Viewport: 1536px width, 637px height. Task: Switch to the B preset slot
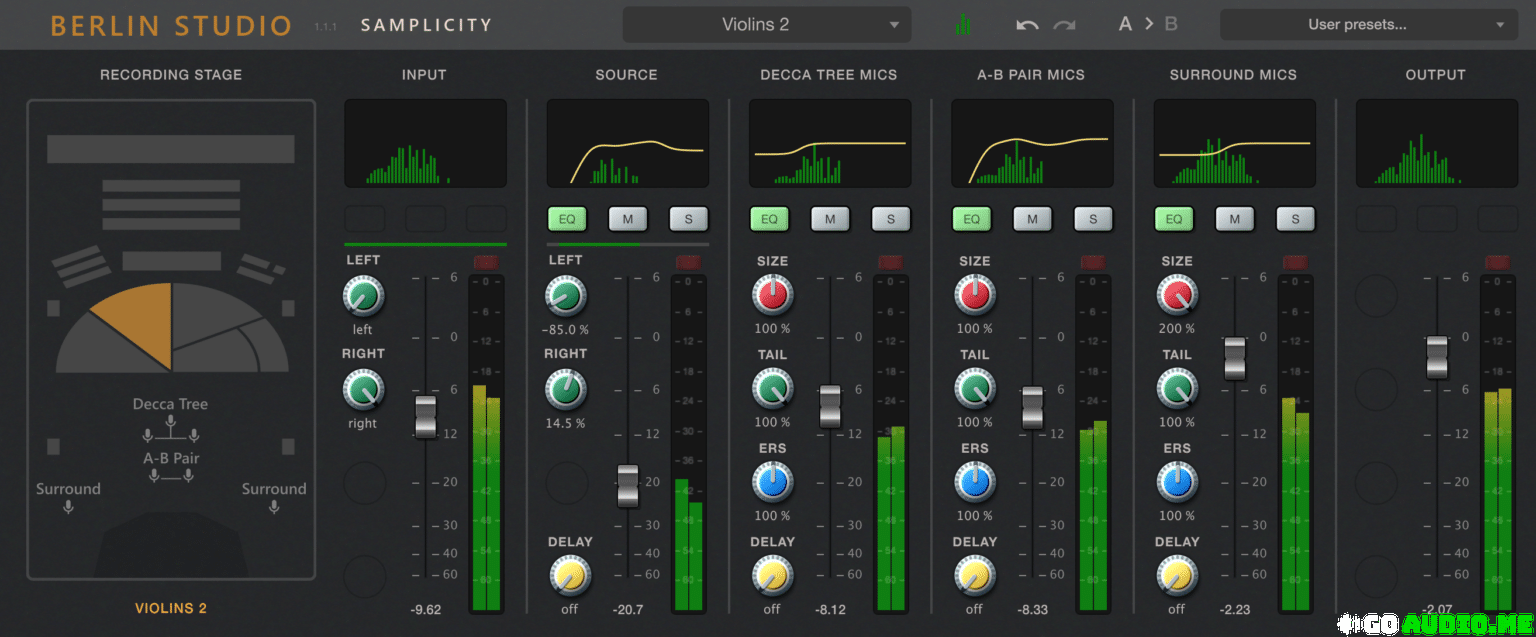[1171, 24]
